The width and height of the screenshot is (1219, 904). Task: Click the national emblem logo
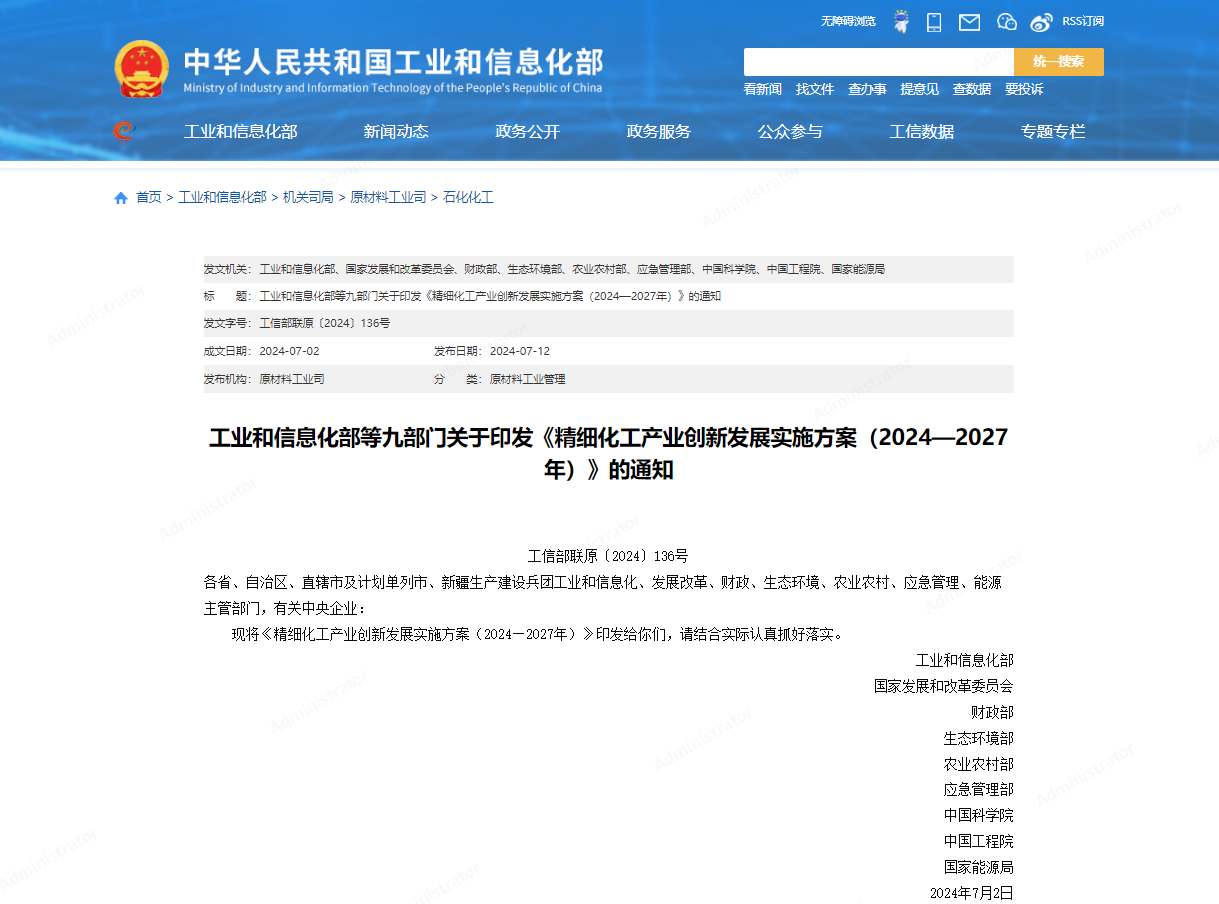tap(141, 69)
